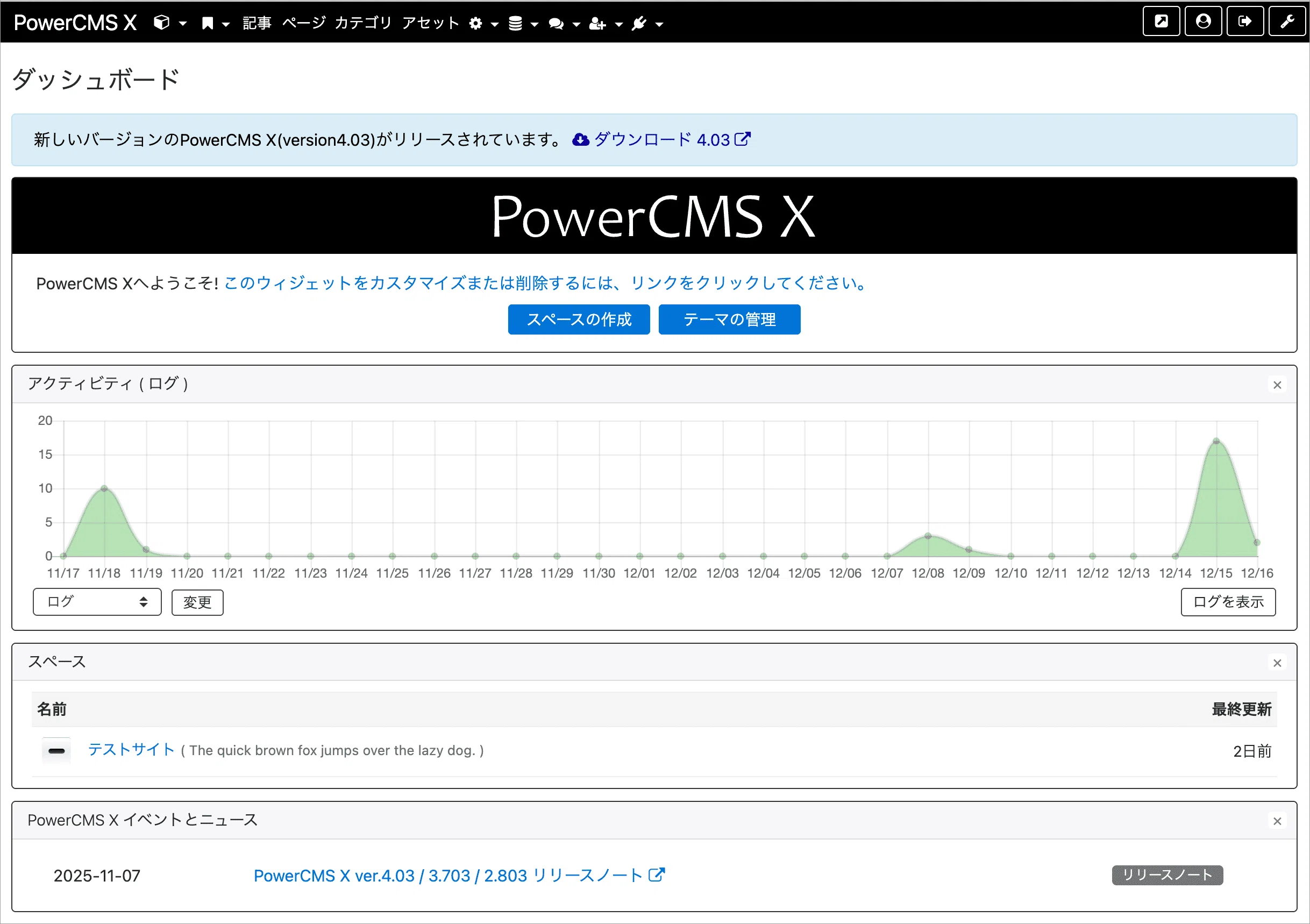This screenshot has width=1310, height=924.
Task: Expand the dropdown arrow beside the comments icon
Action: click(576, 24)
